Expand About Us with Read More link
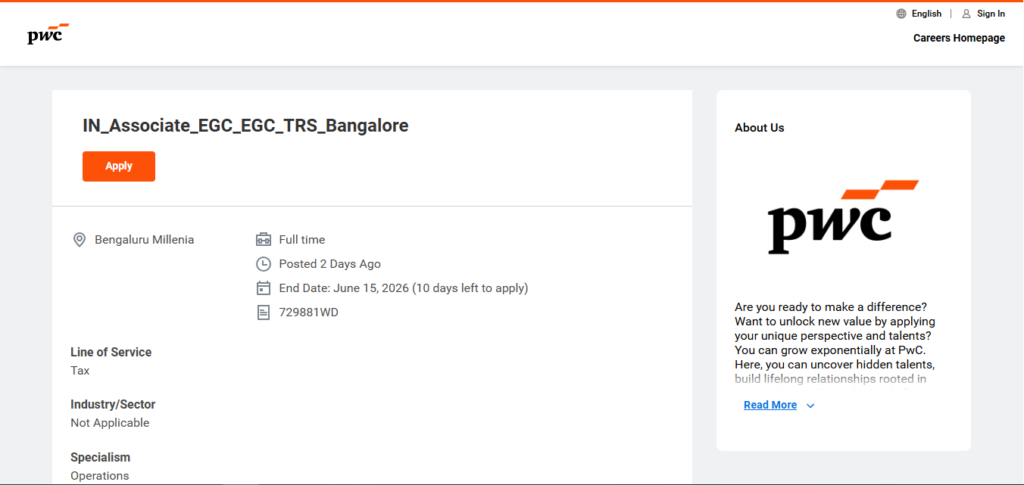The image size is (1024, 485). click(x=770, y=405)
